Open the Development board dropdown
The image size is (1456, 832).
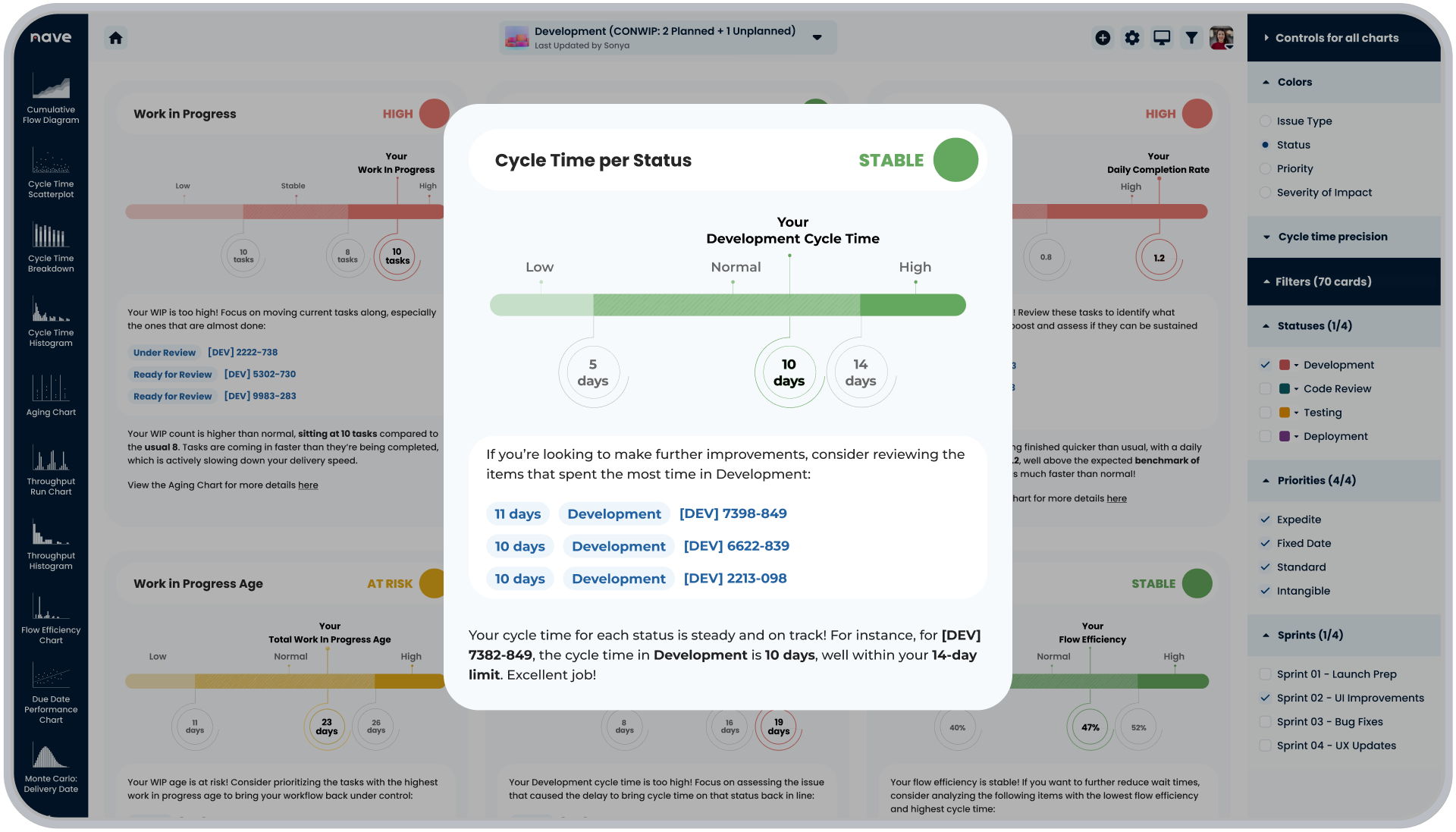point(817,37)
